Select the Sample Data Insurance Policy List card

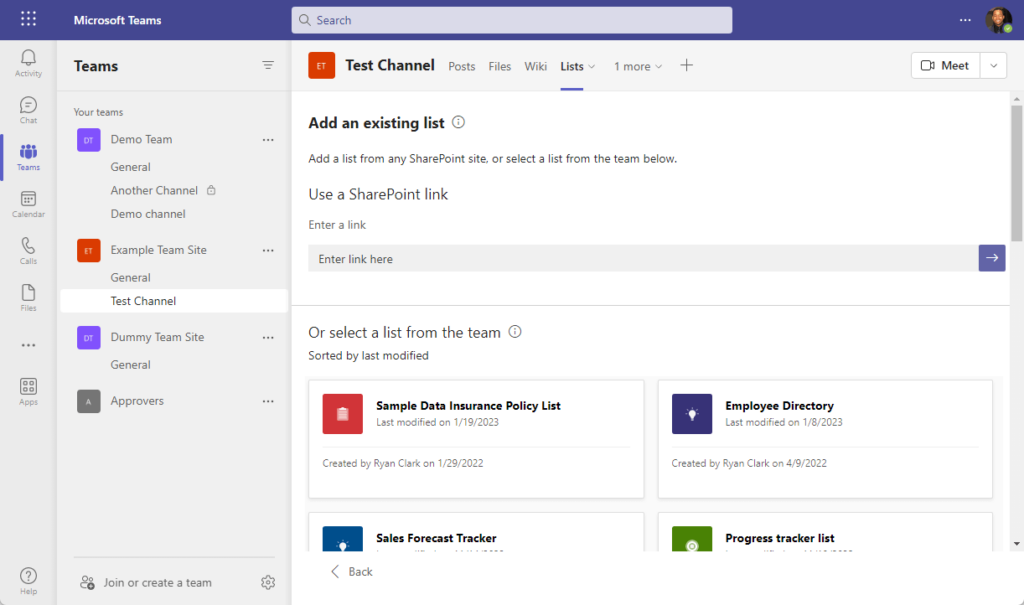(x=476, y=439)
